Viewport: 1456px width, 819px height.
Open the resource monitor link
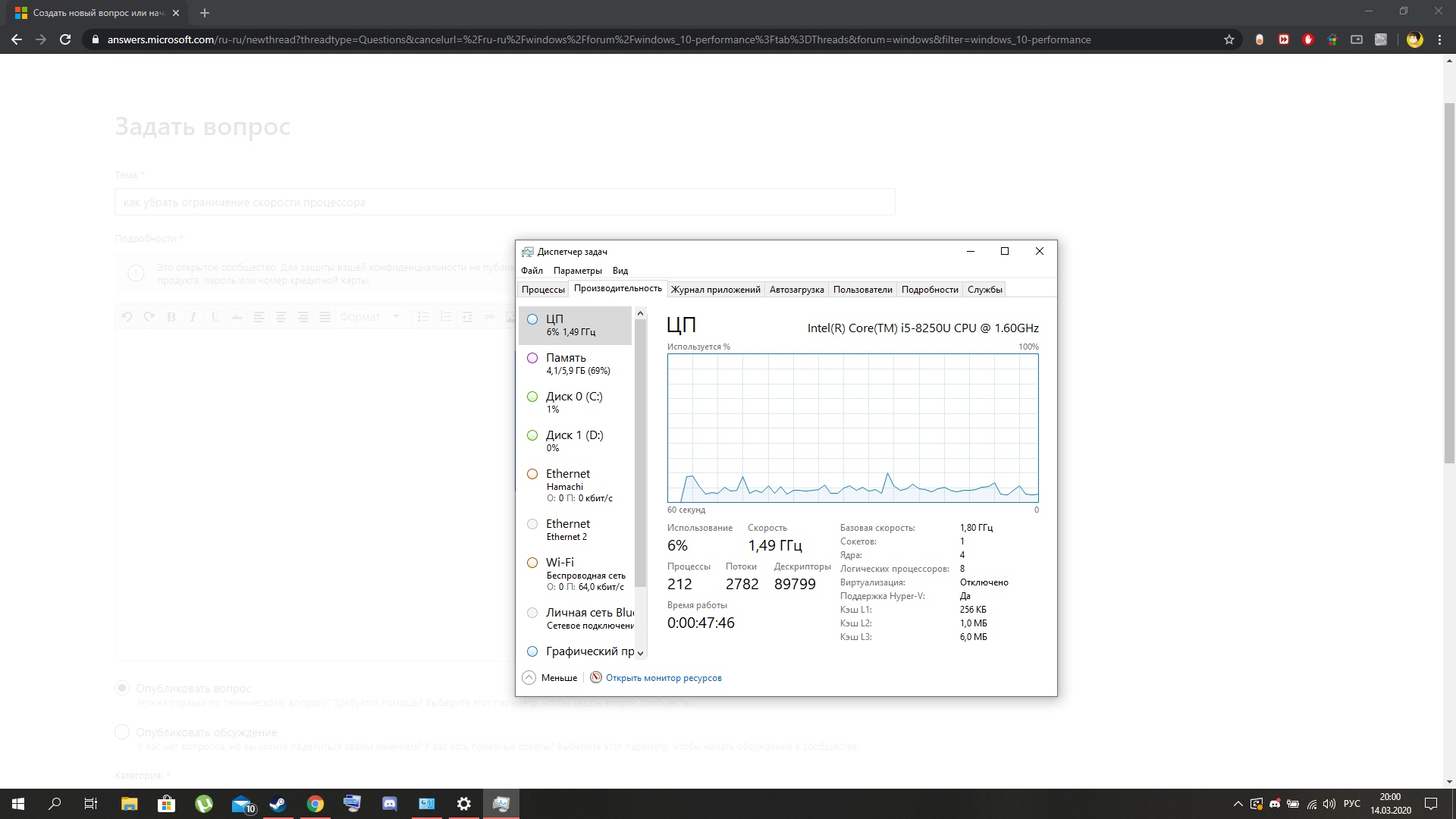click(664, 678)
